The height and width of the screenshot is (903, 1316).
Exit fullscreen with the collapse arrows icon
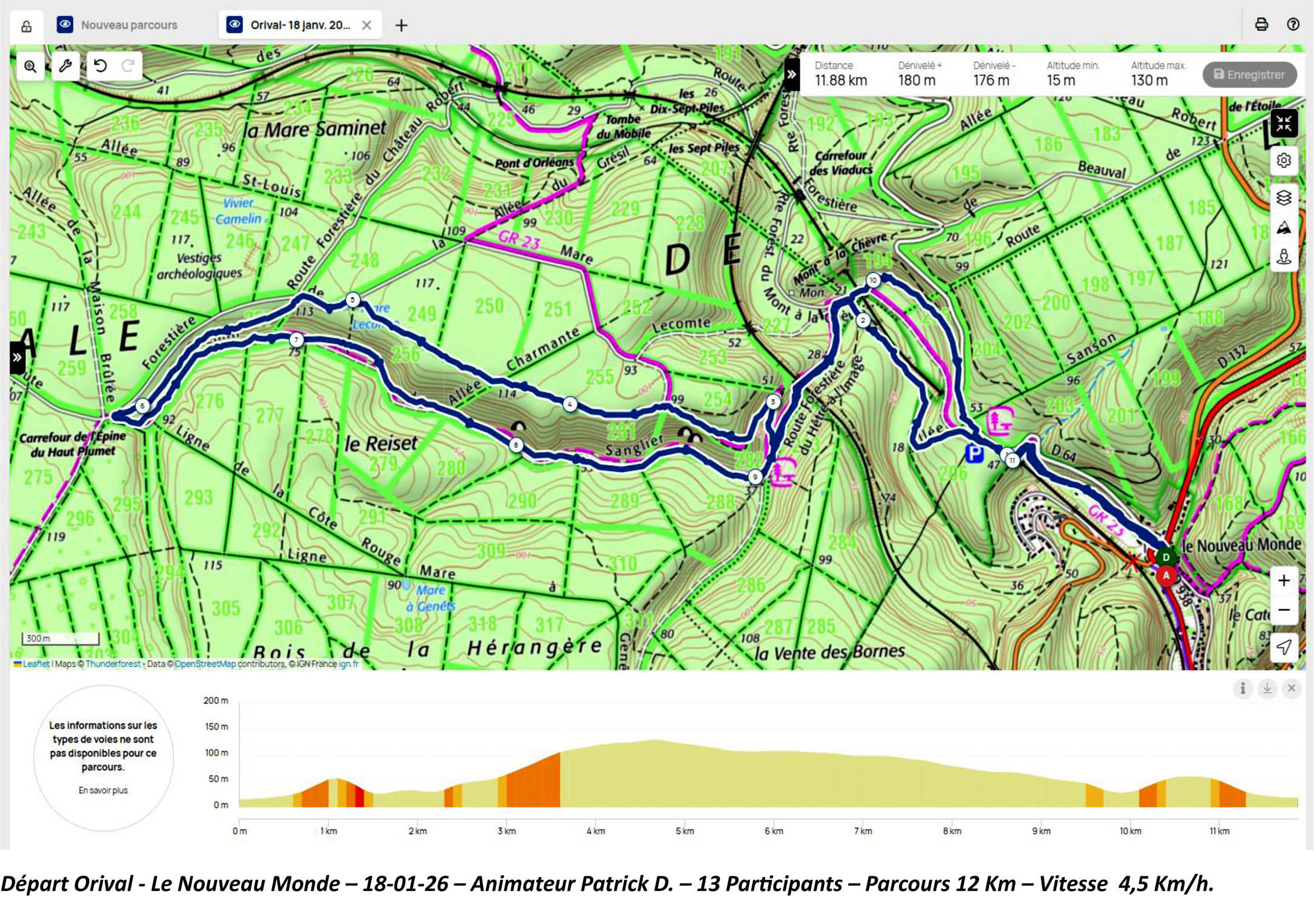(x=1283, y=124)
